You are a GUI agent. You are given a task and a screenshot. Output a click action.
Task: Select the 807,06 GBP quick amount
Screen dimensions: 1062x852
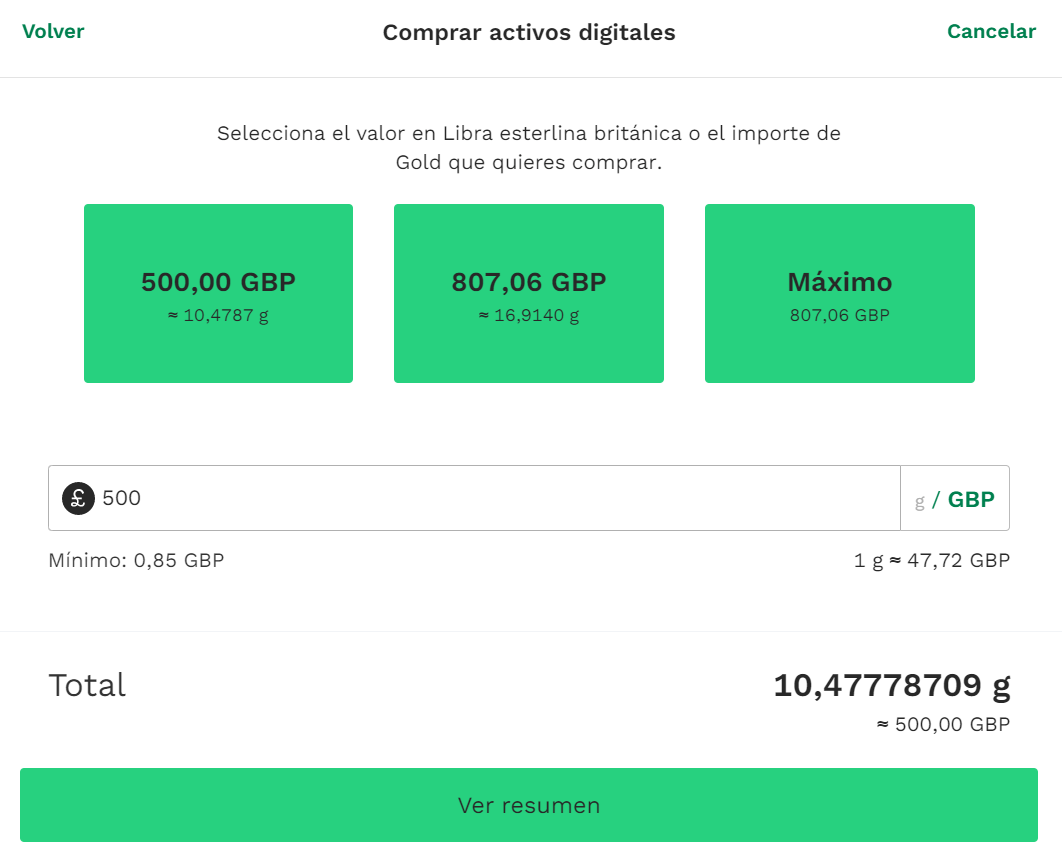(529, 292)
